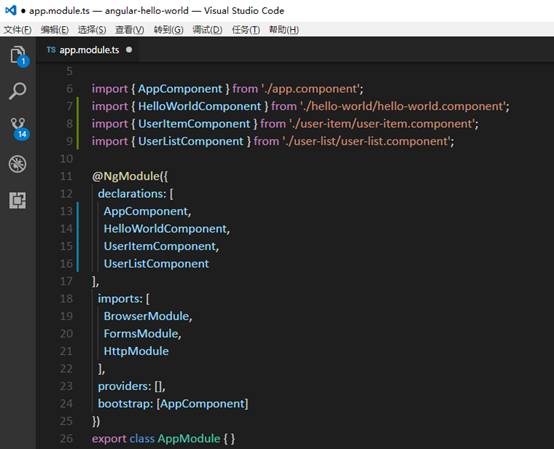Click the VS Code logo in title bar
The width and height of the screenshot is (554, 449).
10,11
